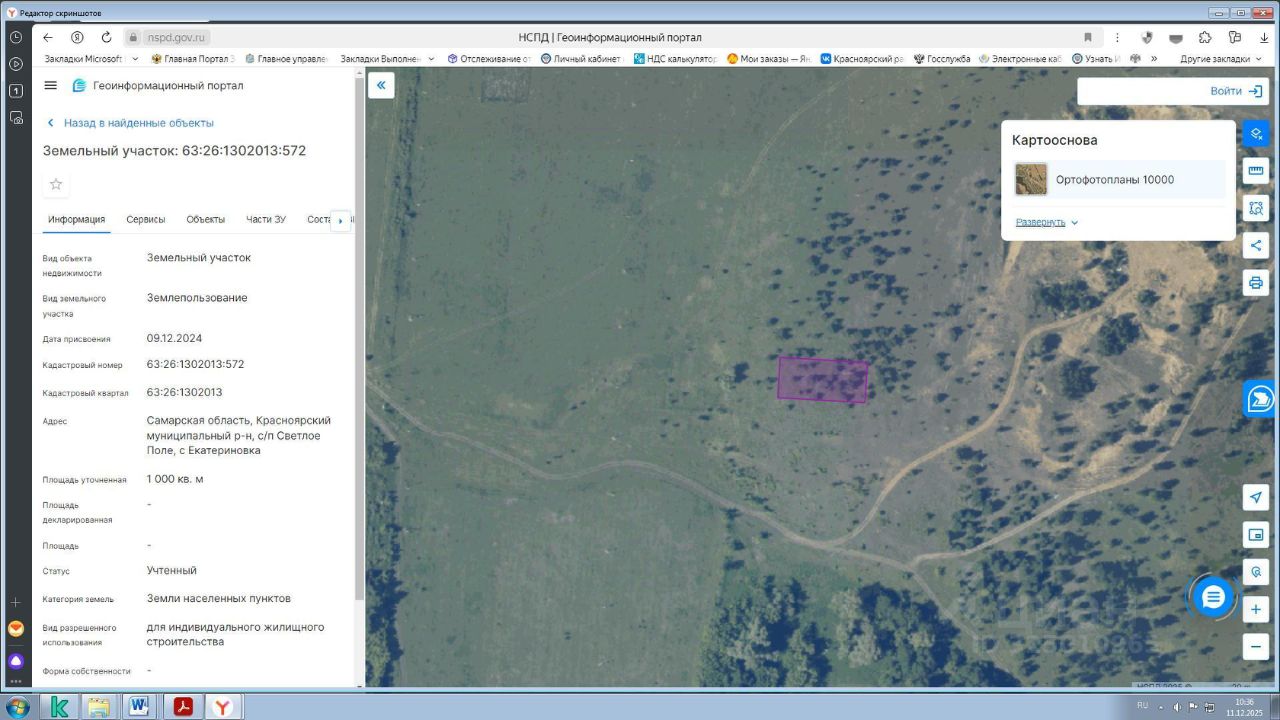
Task: Open the Мои заказы bookmark
Action: [769, 59]
